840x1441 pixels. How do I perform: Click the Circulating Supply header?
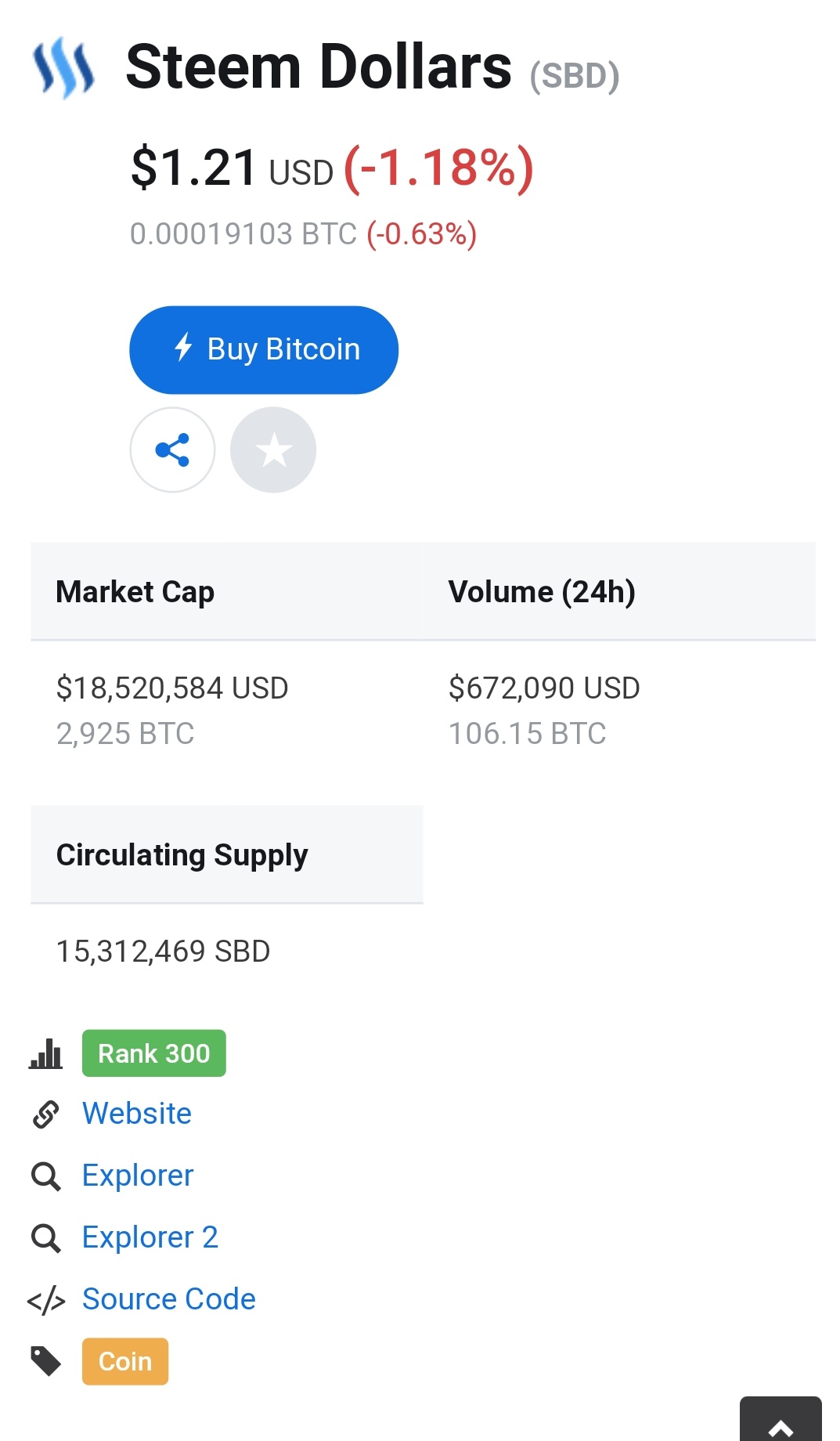tap(182, 855)
